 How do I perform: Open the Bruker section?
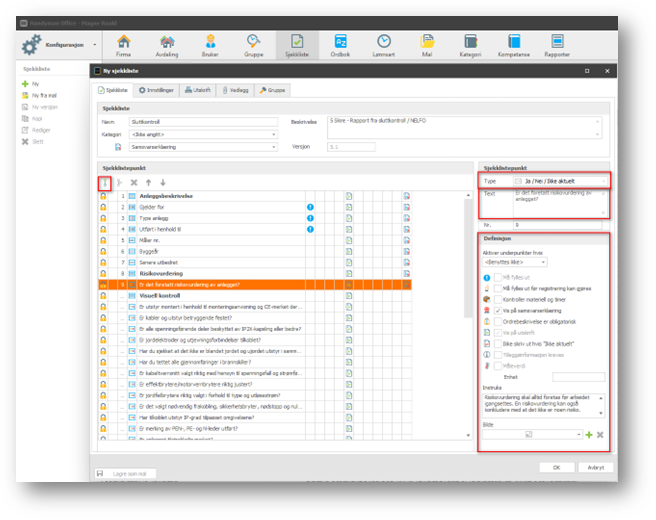click(x=210, y=46)
